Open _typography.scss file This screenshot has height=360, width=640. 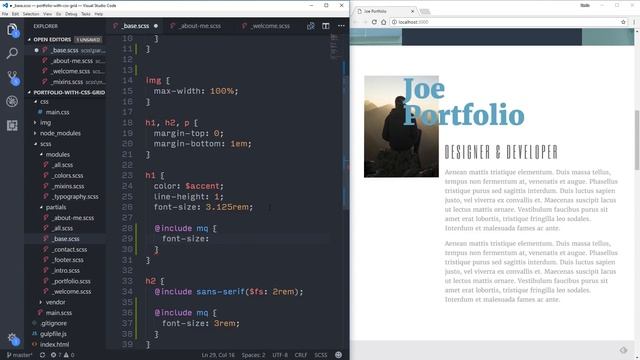pyautogui.click(x=75, y=197)
